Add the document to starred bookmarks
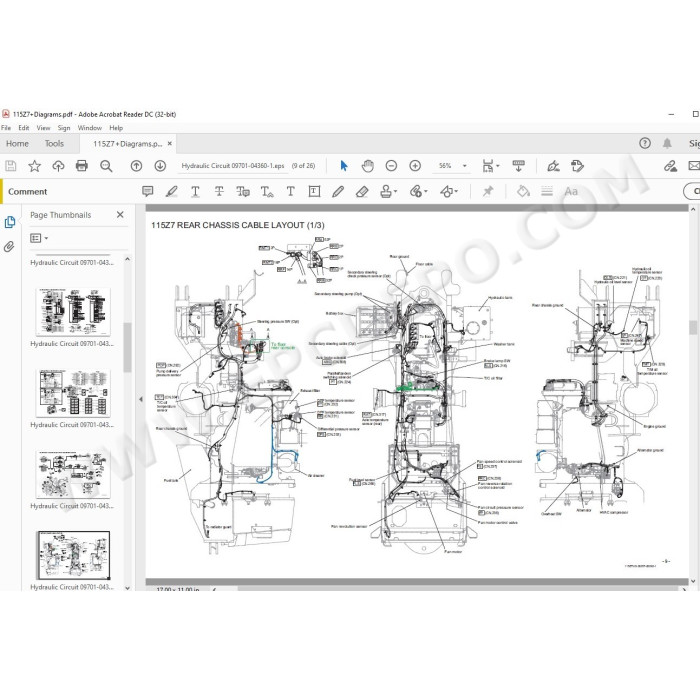This screenshot has width=700, height=700. [34, 166]
